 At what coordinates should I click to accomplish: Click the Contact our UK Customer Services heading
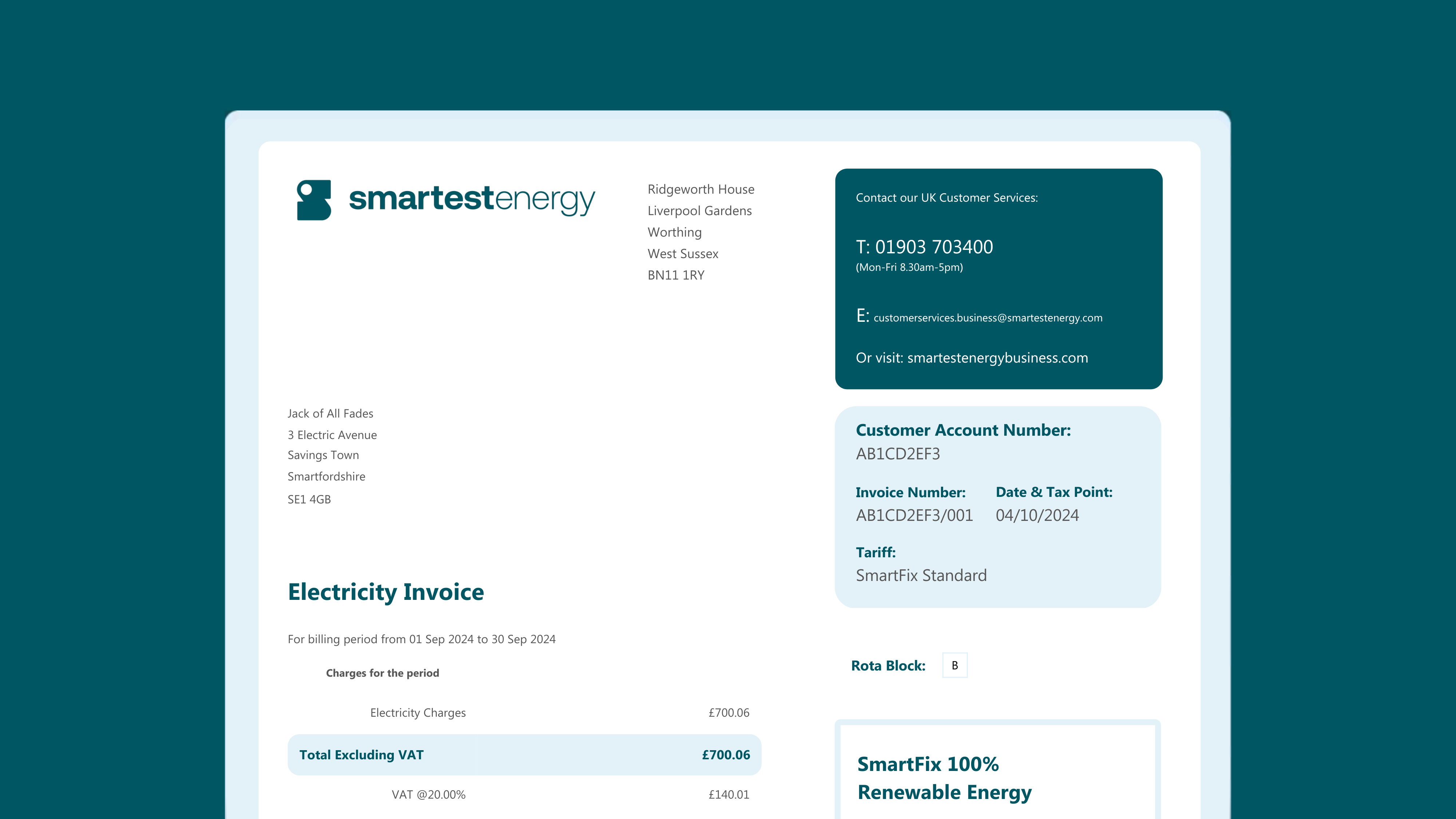pos(947,198)
